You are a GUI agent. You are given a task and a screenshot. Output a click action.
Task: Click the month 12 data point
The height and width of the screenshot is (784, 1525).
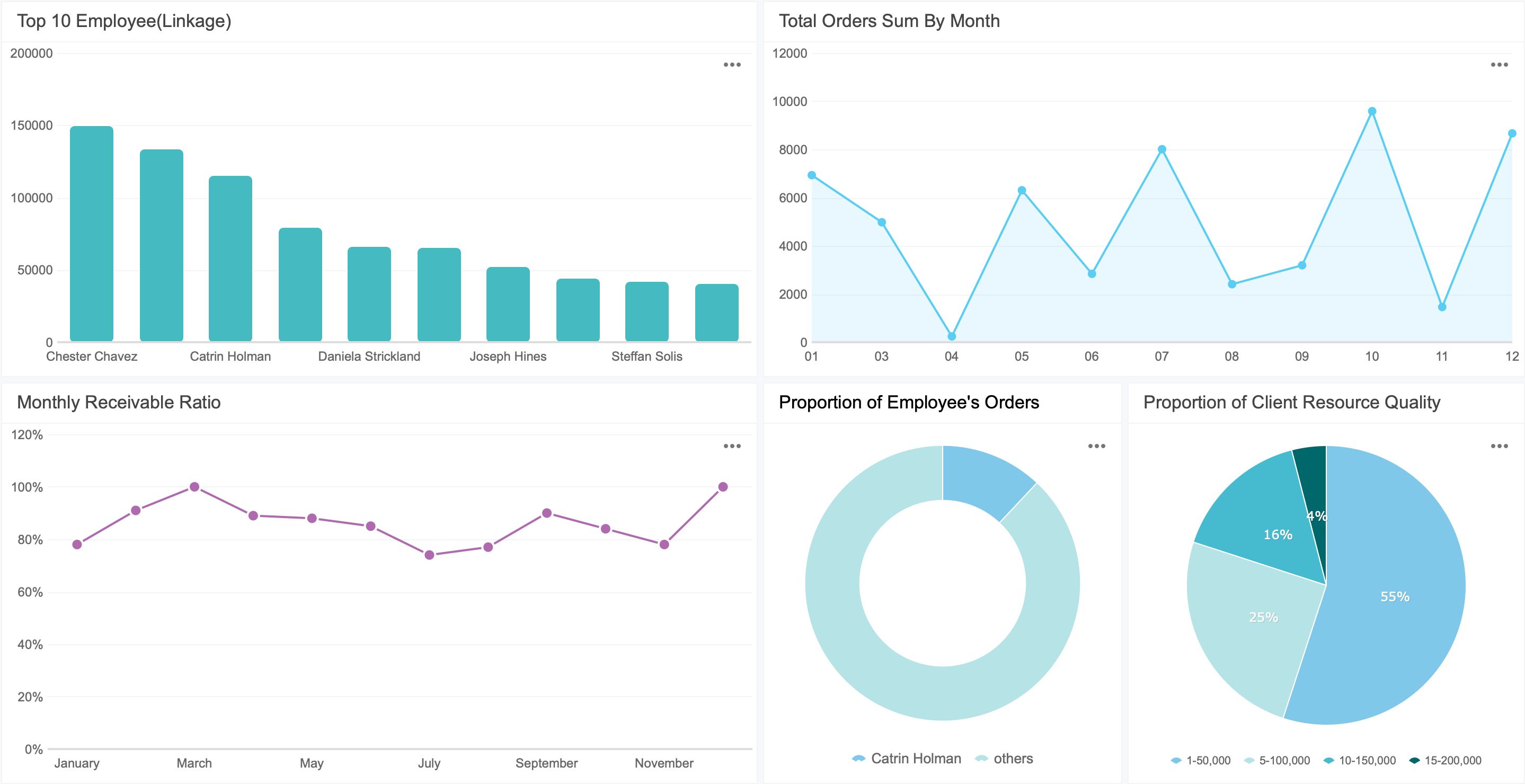tap(1512, 133)
